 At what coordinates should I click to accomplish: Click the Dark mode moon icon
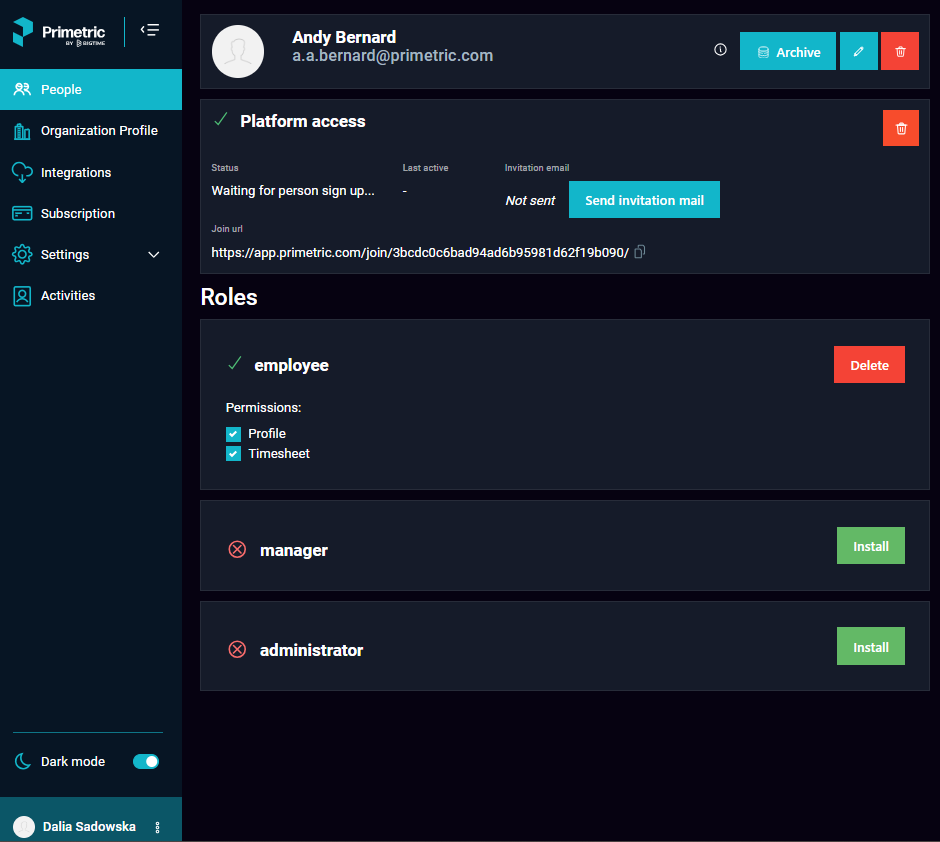tap(22, 761)
